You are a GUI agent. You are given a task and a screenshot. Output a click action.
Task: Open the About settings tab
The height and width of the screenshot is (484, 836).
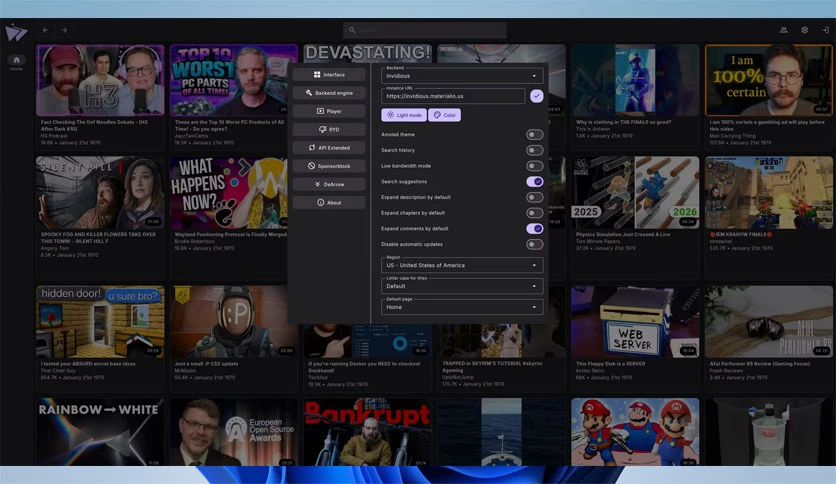[329, 203]
